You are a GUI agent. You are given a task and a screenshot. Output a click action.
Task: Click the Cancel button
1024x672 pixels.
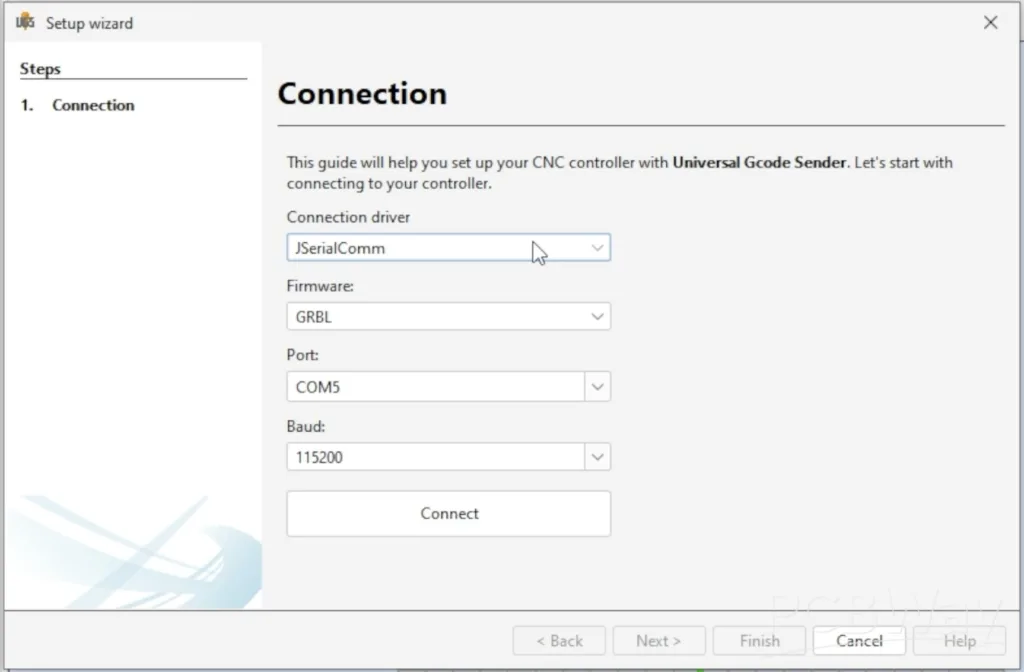coord(859,641)
